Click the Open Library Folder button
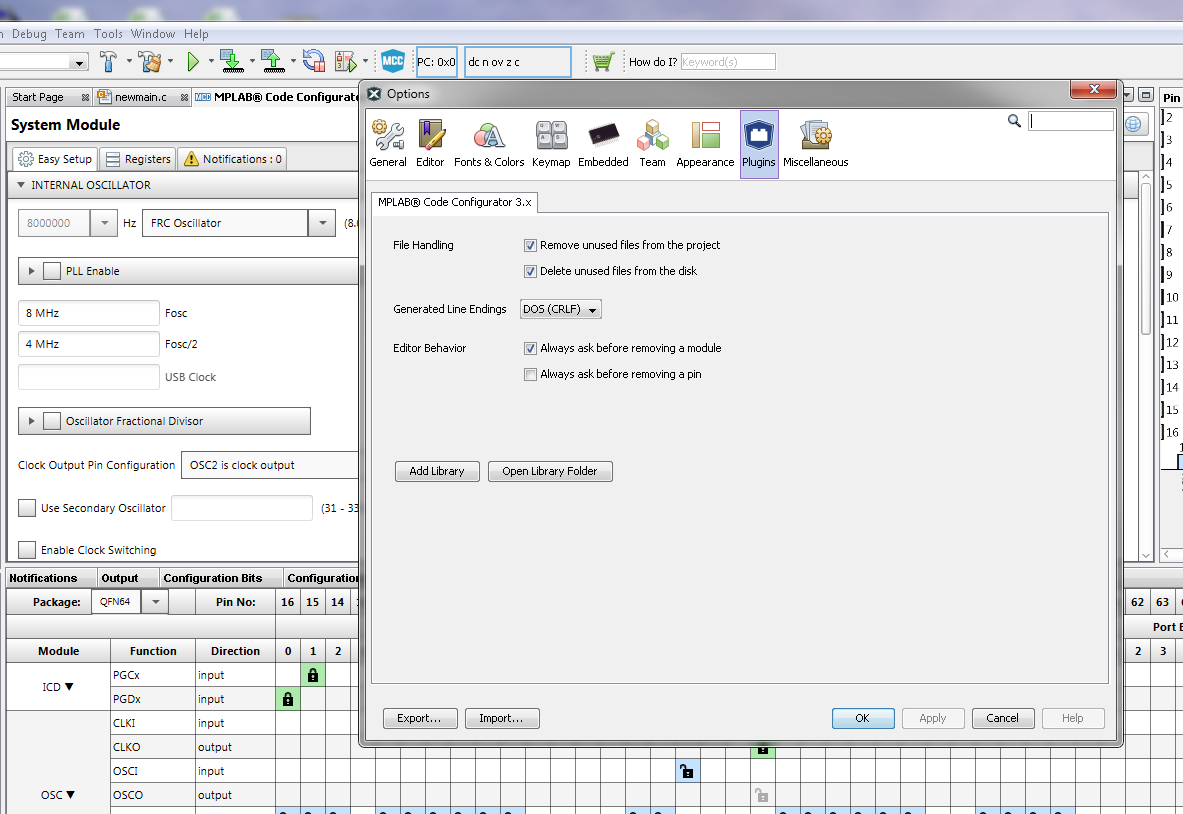This screenshot has height=814, width=1183. point(550,471)
